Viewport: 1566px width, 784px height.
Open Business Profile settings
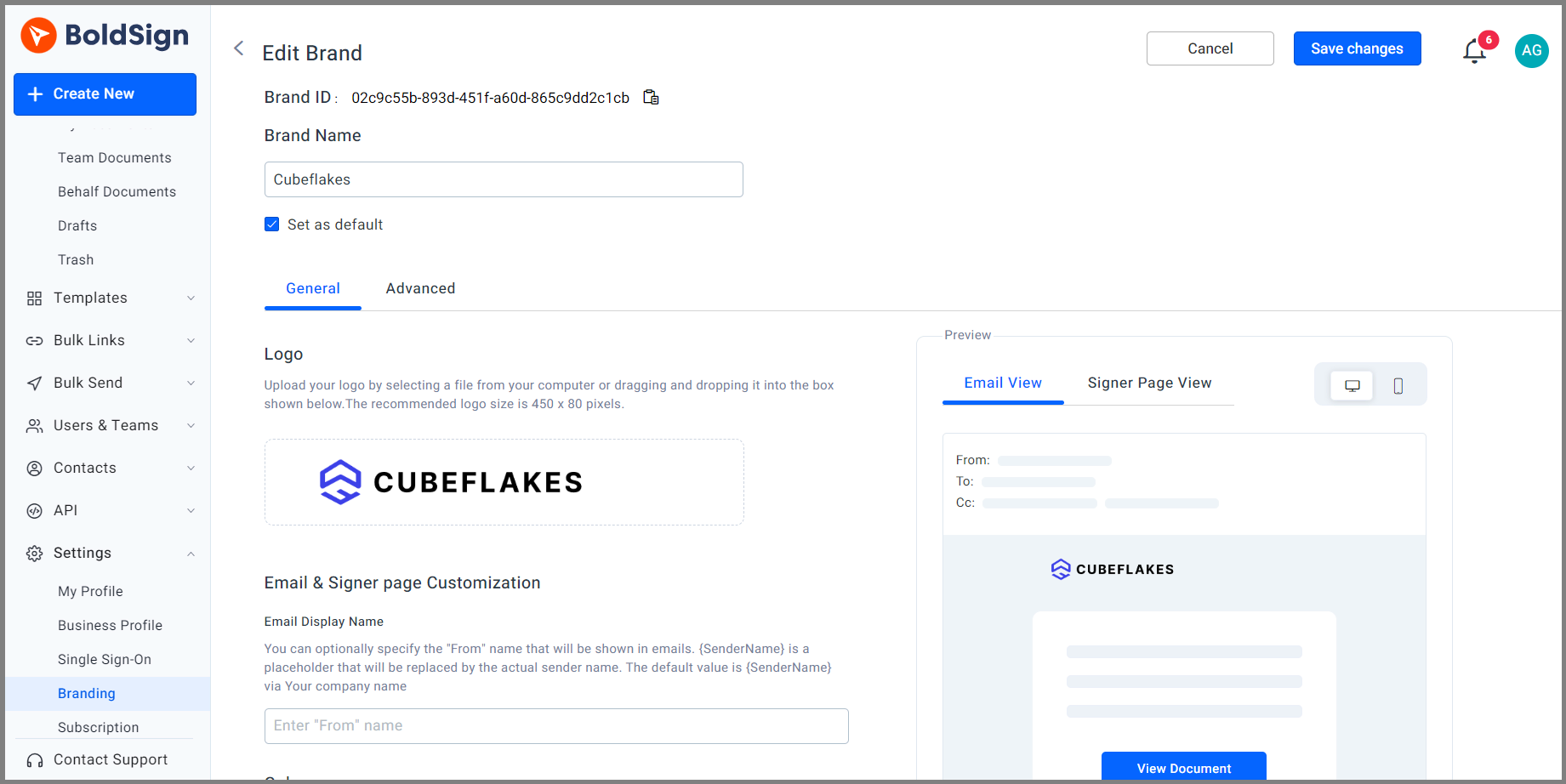coord(110,625)
